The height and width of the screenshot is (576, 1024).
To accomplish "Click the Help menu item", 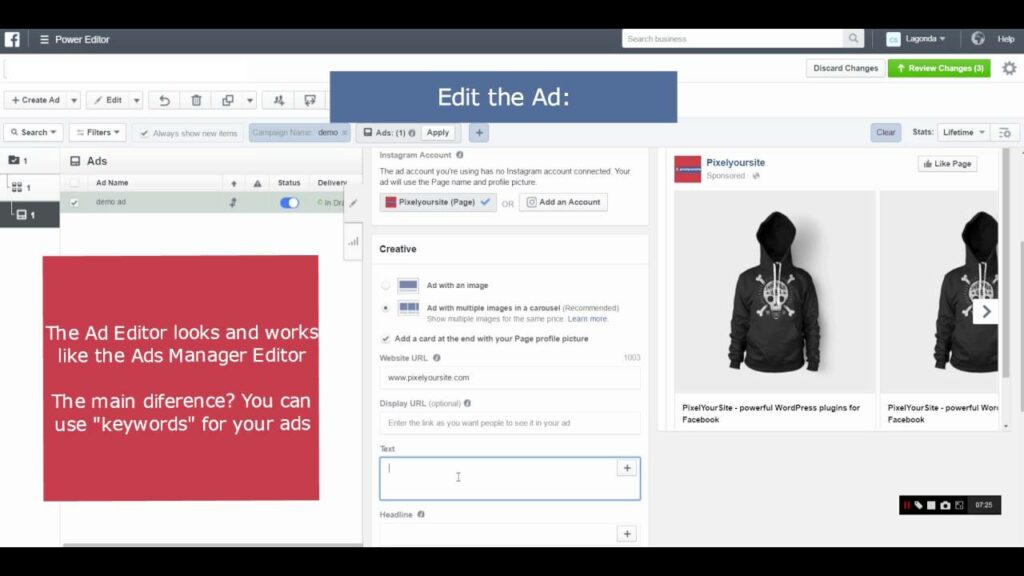I will tap(1006, 39).
